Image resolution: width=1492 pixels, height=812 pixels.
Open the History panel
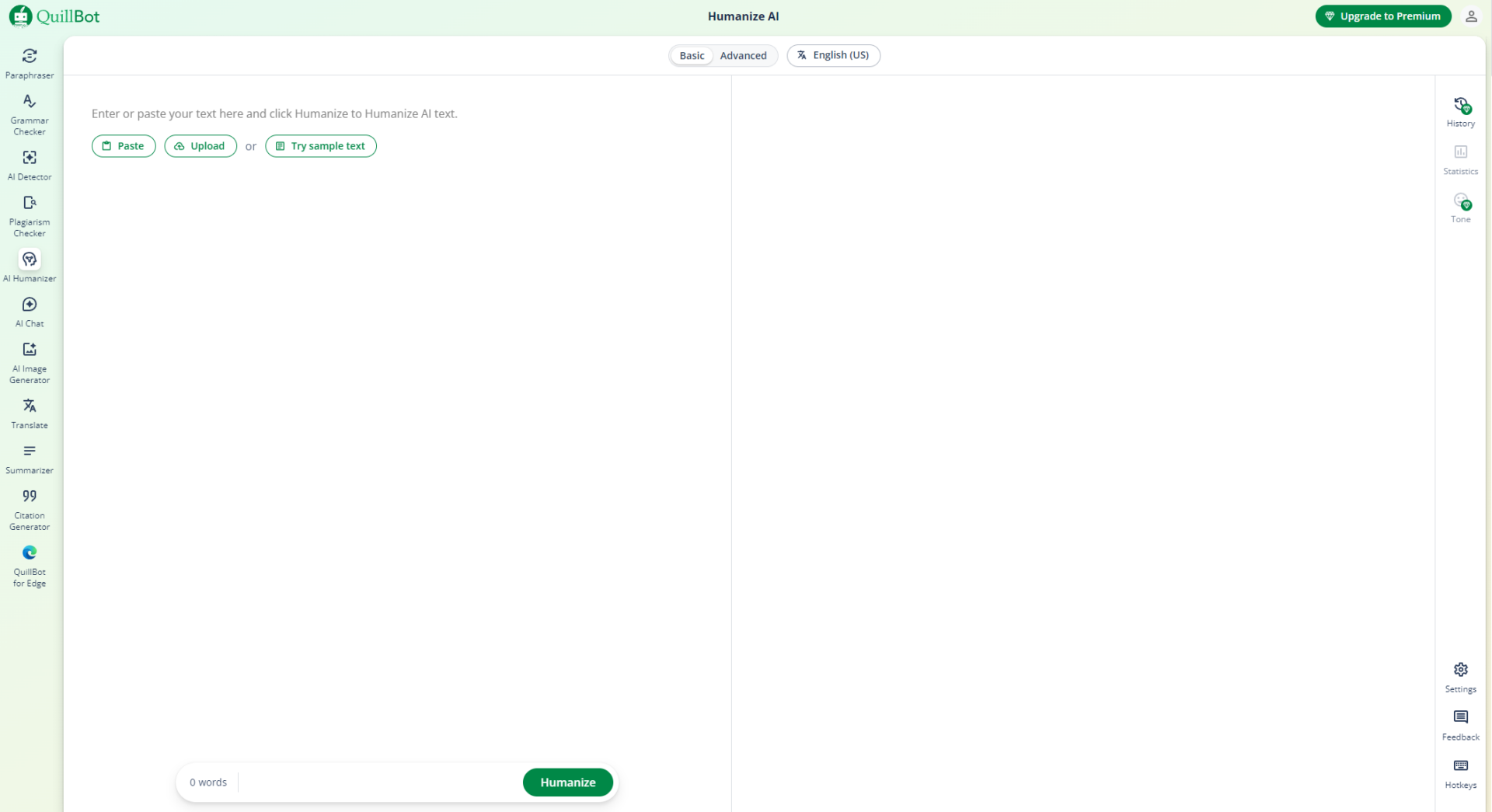click(x=1460, y=111)
